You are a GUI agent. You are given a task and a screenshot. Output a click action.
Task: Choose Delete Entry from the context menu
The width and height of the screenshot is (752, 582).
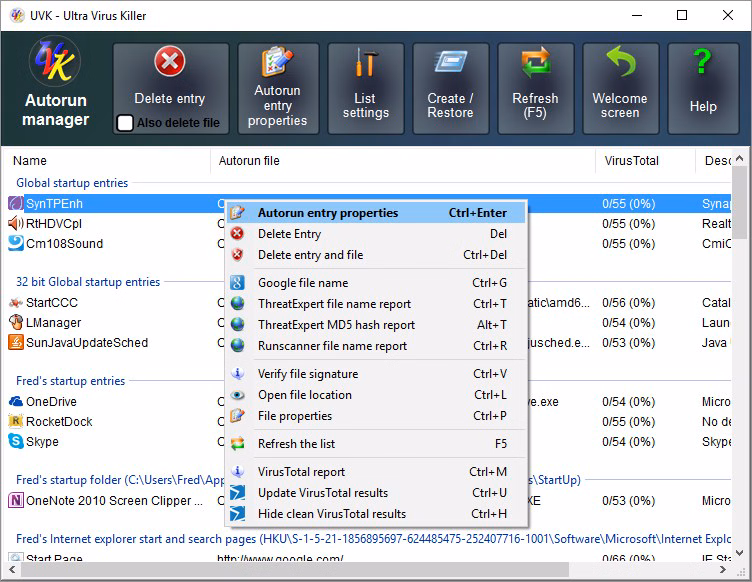376,234
